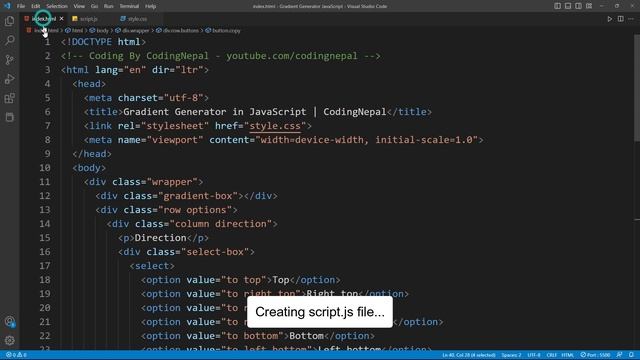Open the notifications bell icon
Viewport: 640px width, 360px height.
(x=631, y=355)
